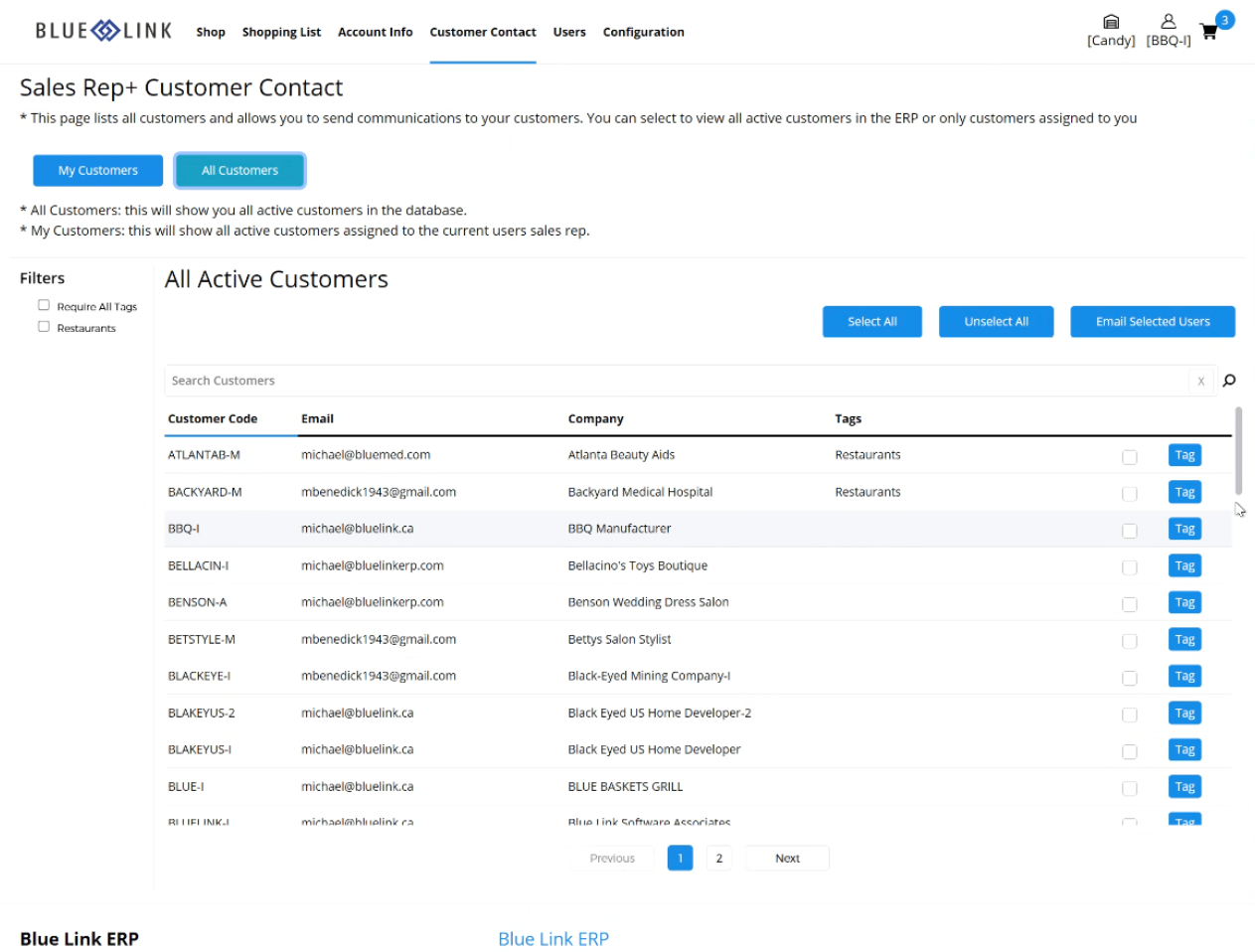This screenshot has height=952, width=1255.
Task: Open the Customer Contact tab
Action: pos(483,32)
